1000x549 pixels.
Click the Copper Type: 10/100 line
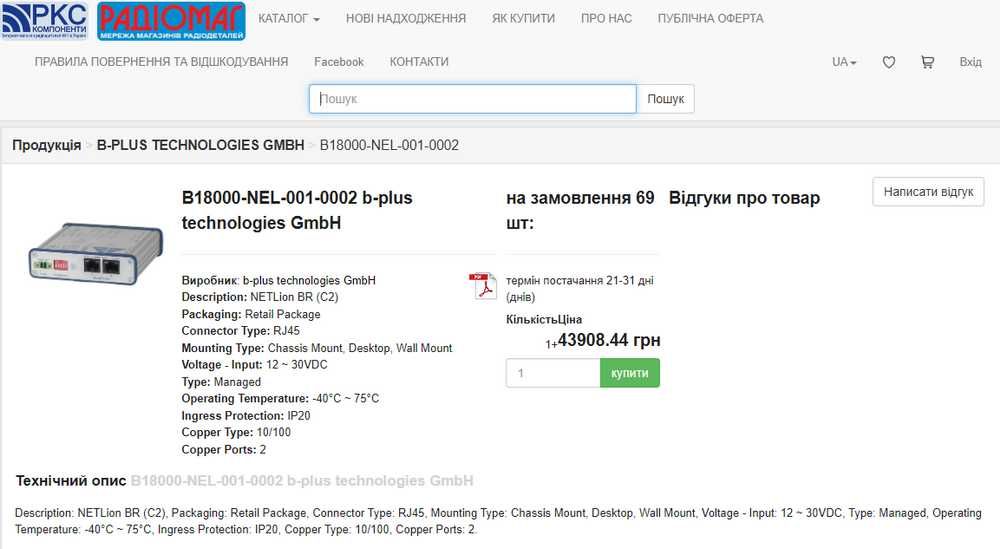click(236, 432)
